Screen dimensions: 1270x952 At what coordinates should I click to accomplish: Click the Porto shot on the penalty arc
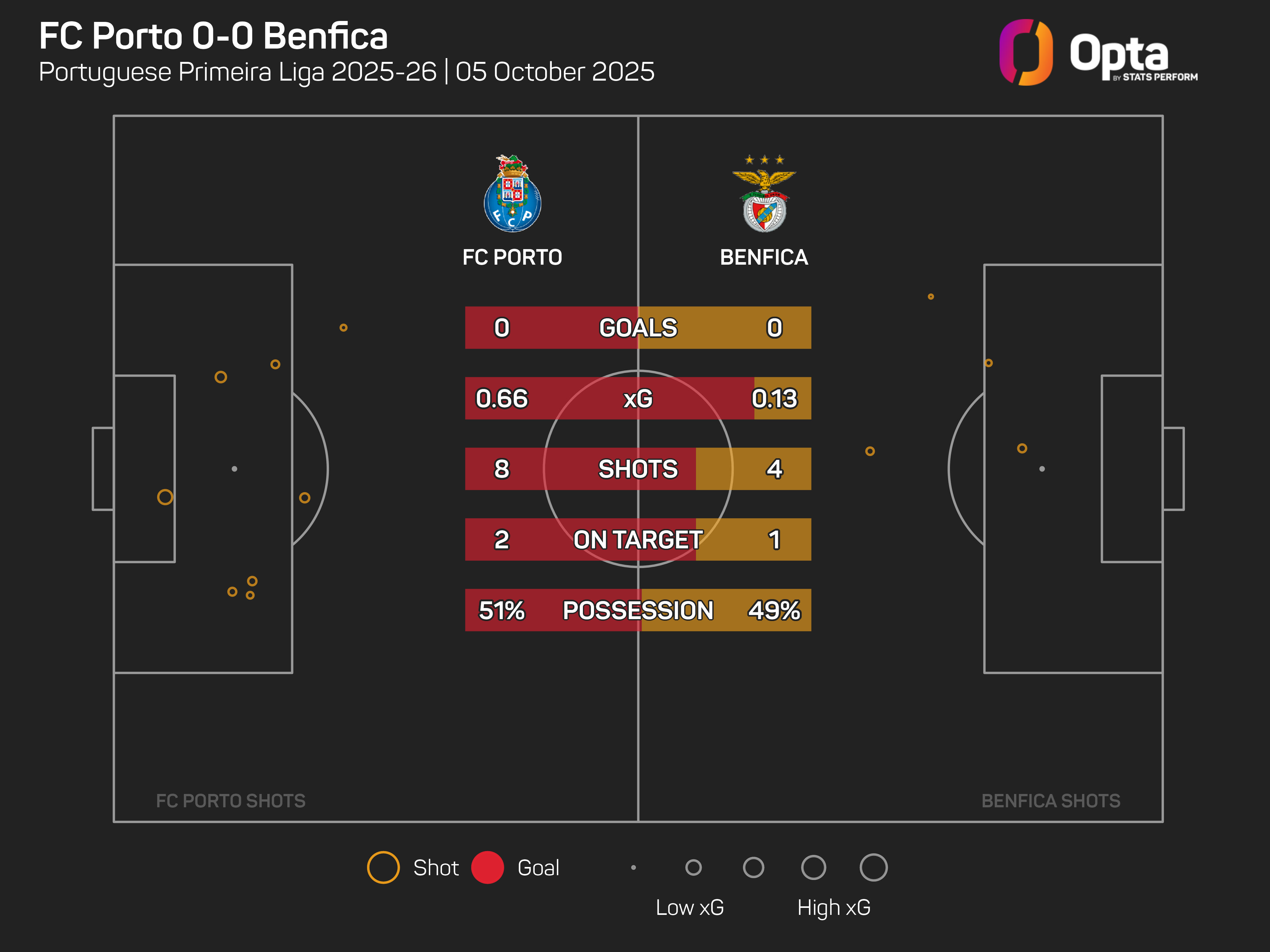pos(305,498)
